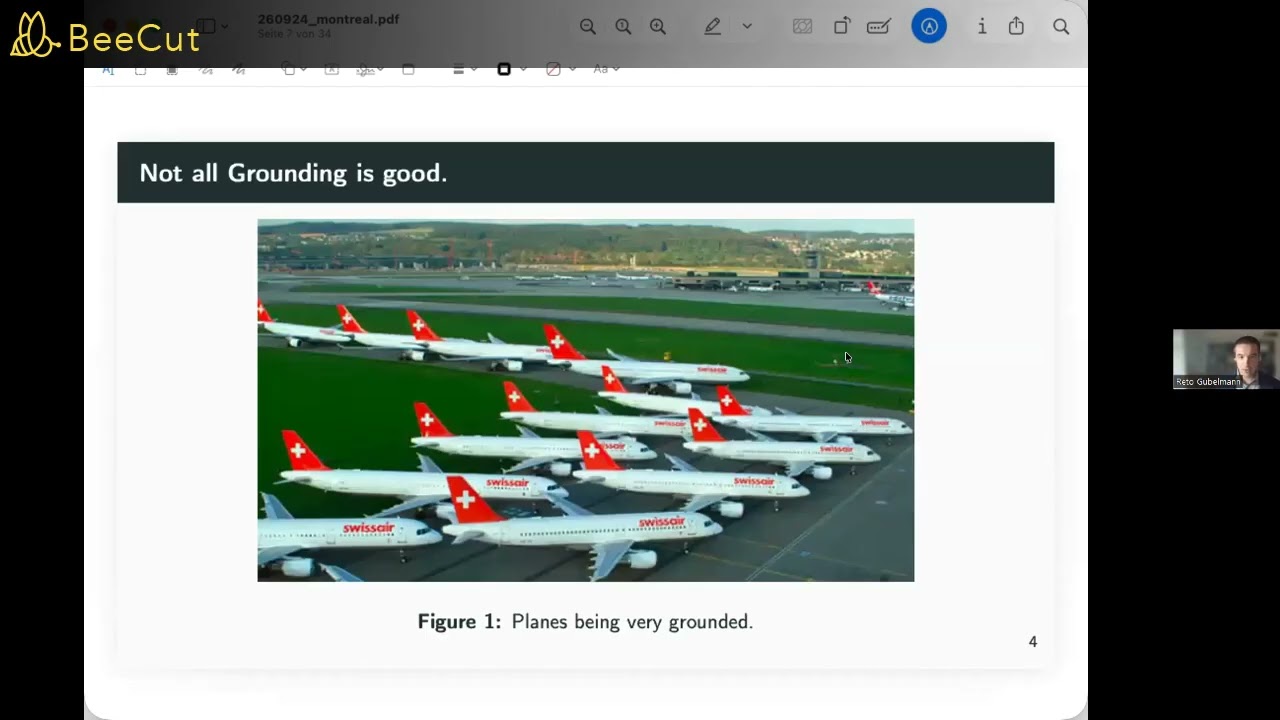Choose the sketch drawing tool
The width and height of the screenshot is (1280, 720).
click(205, 69)
